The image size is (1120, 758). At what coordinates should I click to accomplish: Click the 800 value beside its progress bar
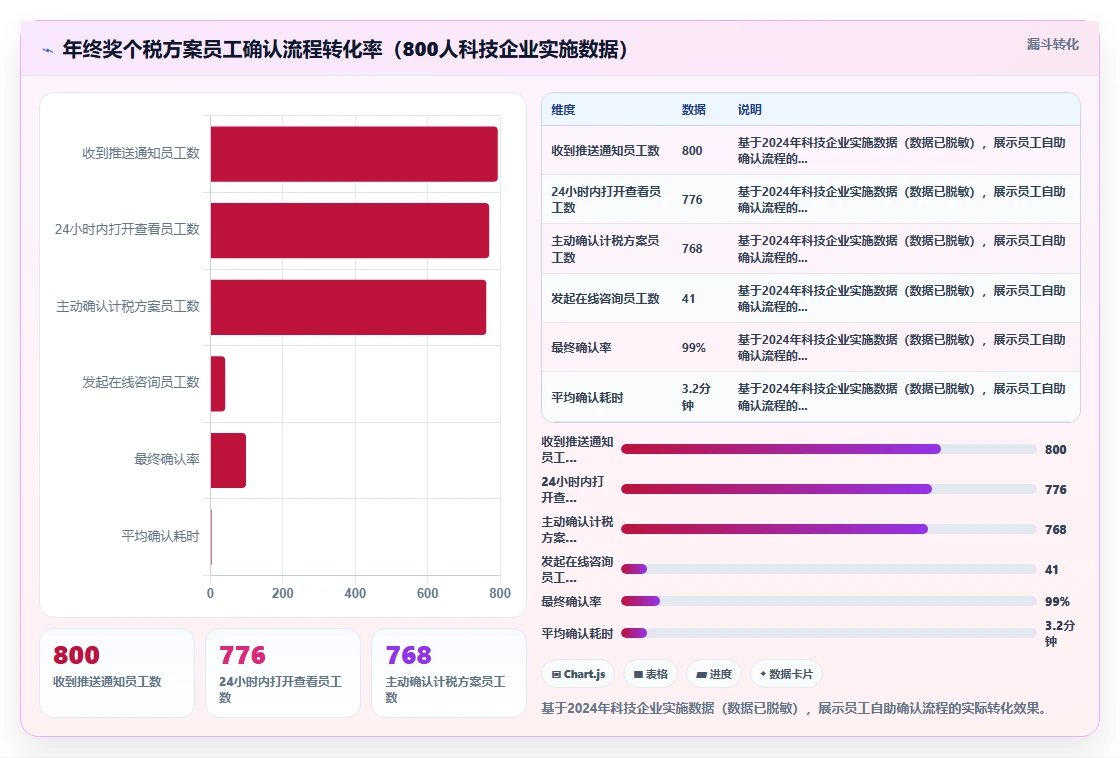click(x=1056, y=449)
